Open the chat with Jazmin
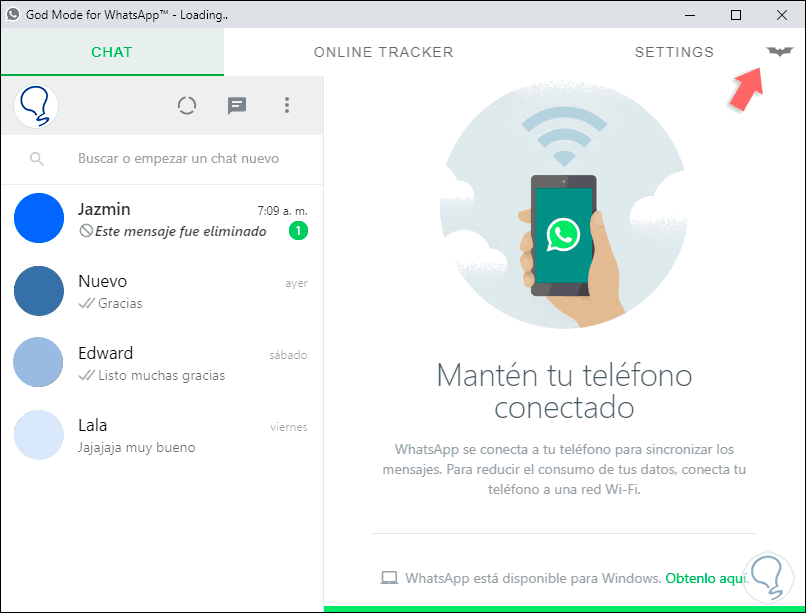 162,219
